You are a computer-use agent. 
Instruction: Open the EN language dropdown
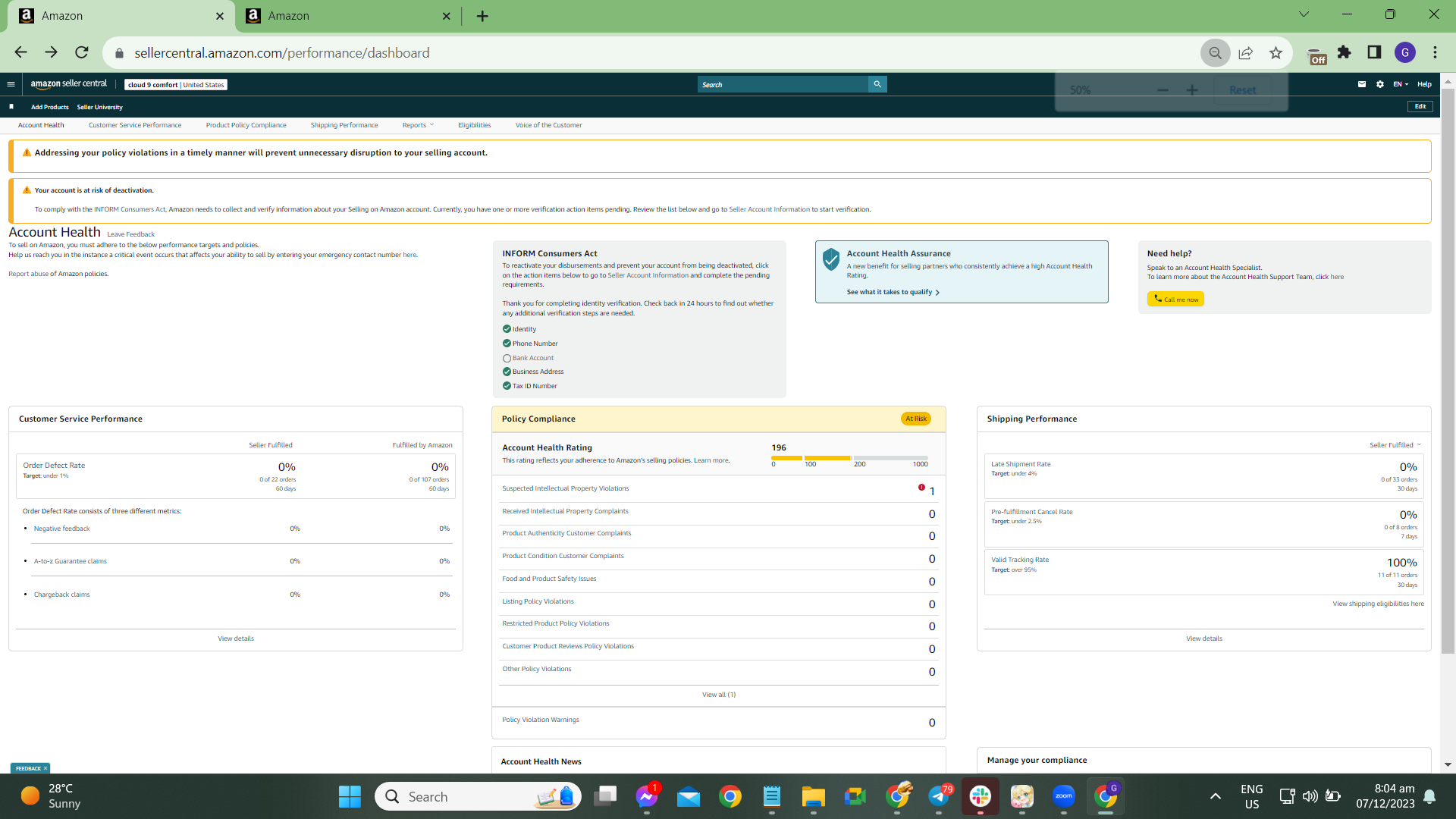(x=1401, y=84)
